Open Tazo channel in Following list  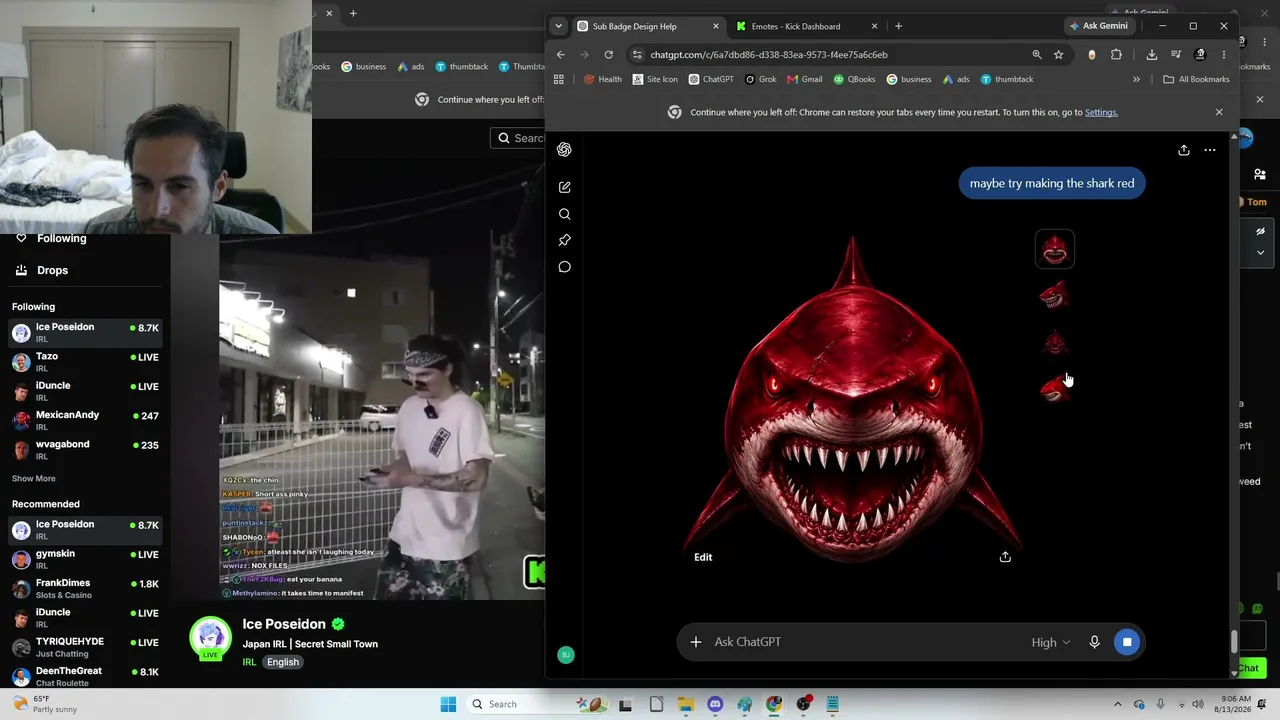point(85,361)
